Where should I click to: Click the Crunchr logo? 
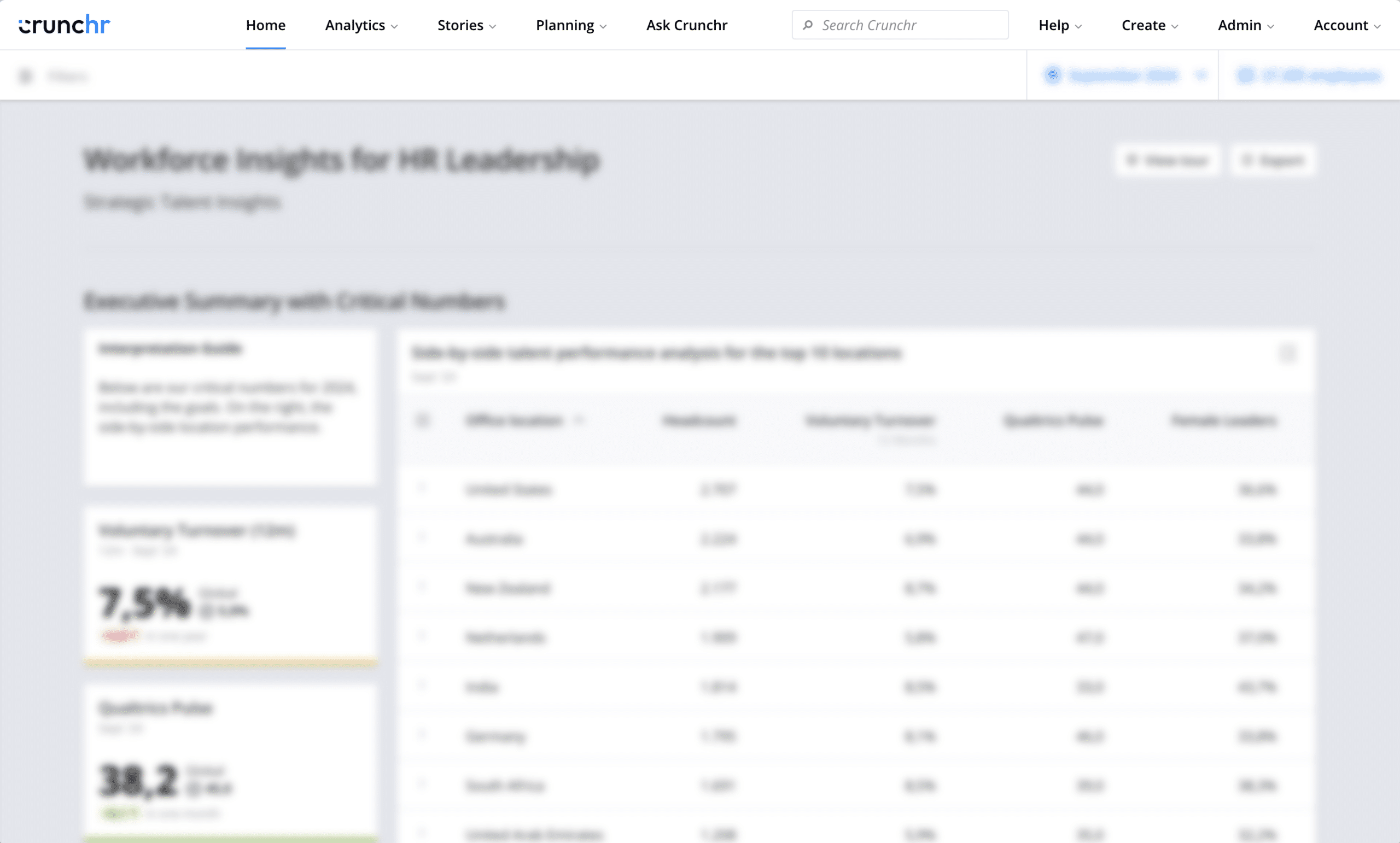(x=64, y=25)
